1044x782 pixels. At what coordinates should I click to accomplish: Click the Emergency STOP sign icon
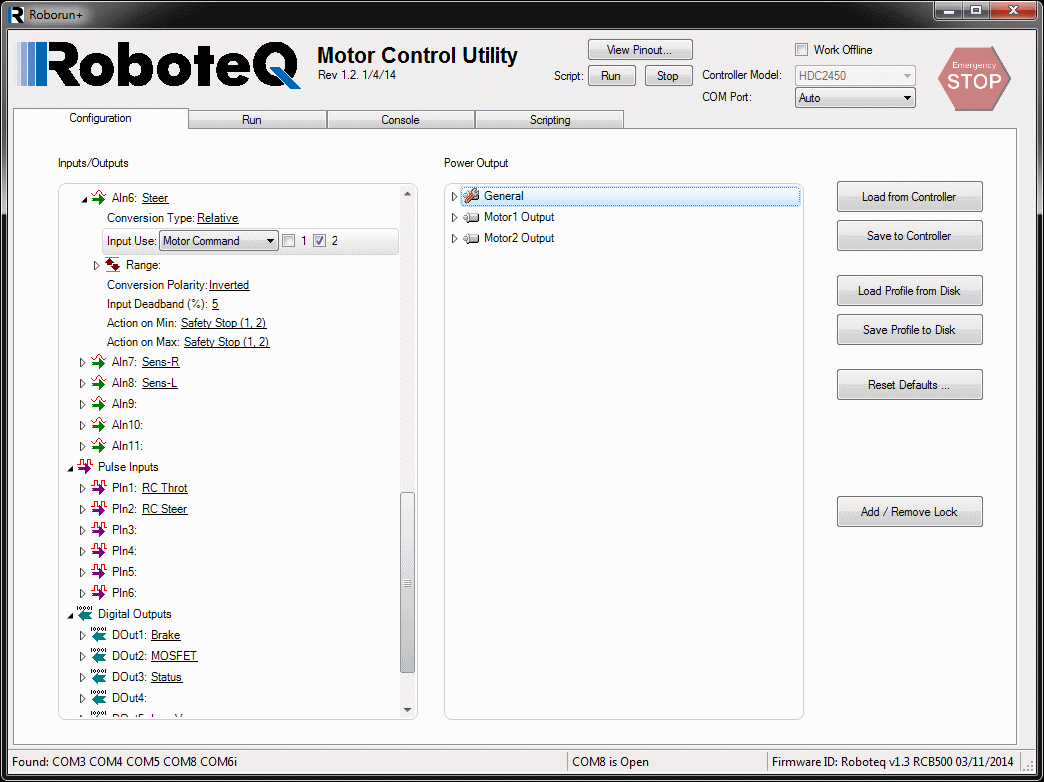(x=974, y=78)
